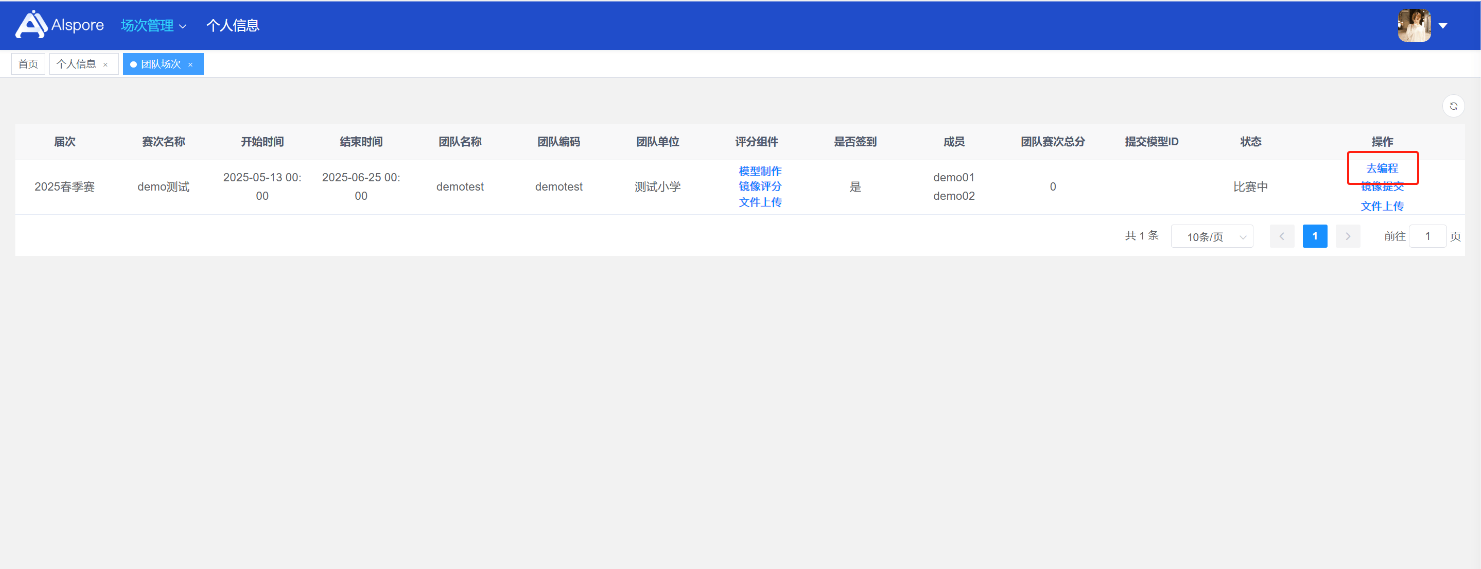The height and width of the screenshot is (569, 1481).
Task: Click 文件上传 in the 评分组件 column
Action: coord(760,202)
